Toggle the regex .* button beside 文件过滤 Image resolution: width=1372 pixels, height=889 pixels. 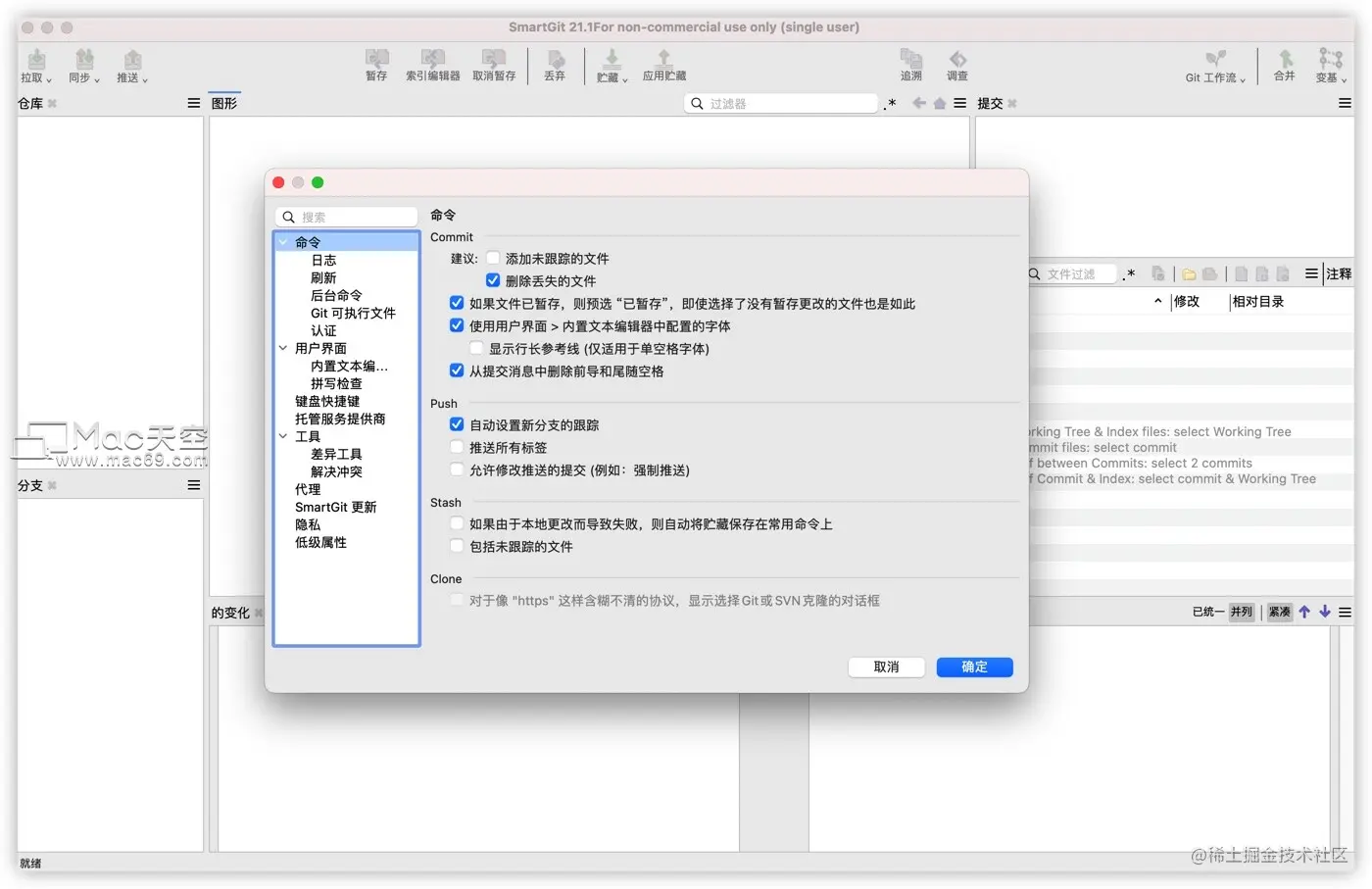(1129, 274)
